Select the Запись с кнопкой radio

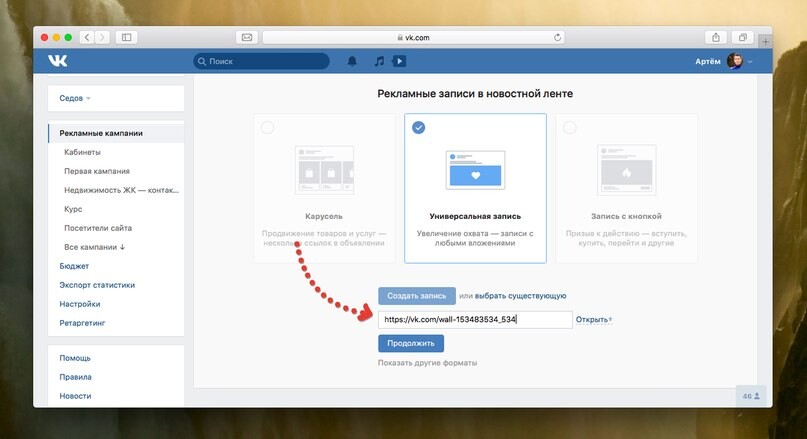569,128
